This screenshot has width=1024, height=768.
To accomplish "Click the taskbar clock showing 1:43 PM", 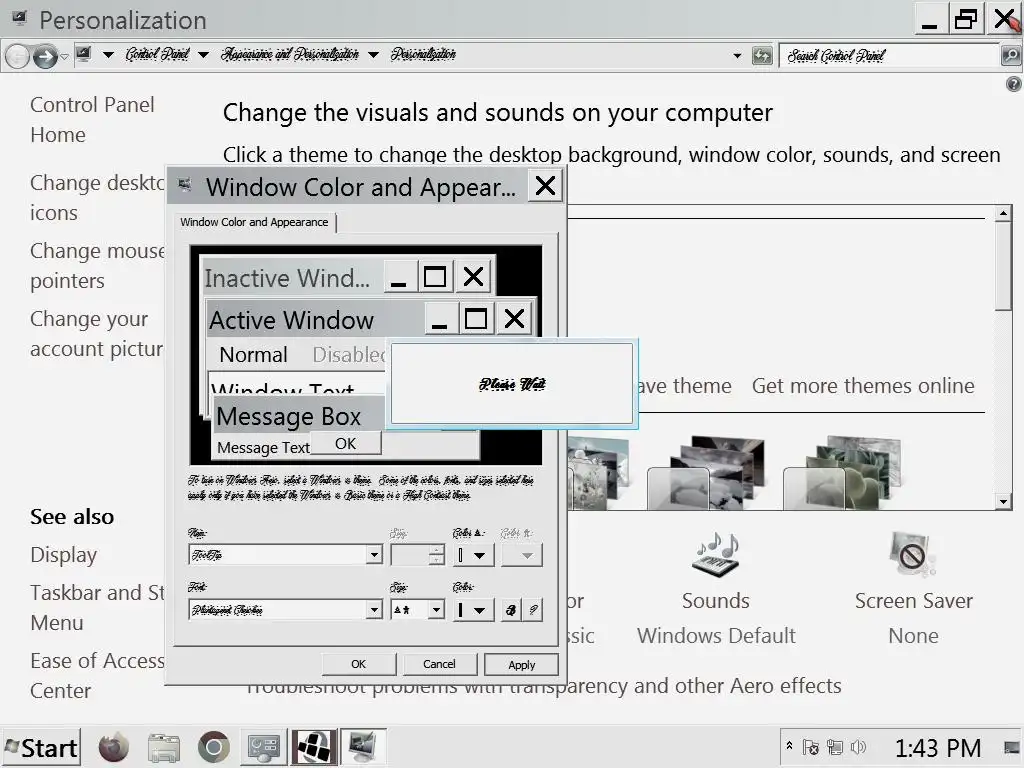I will pos(938,748).
